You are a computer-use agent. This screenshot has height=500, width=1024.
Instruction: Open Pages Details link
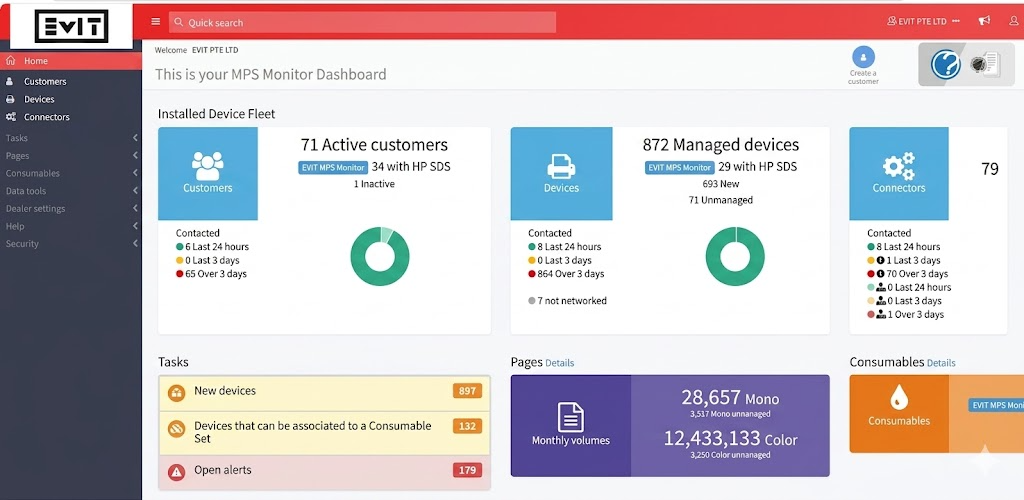click(x=560, y=363)
